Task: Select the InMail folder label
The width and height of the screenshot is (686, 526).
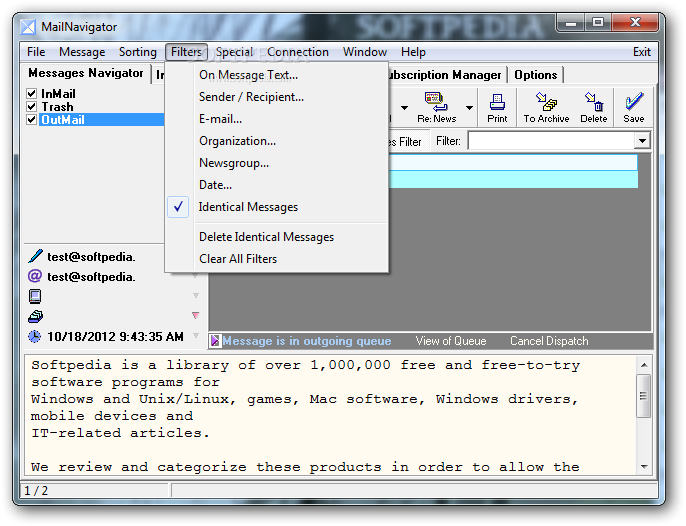Action: [59, 94]
